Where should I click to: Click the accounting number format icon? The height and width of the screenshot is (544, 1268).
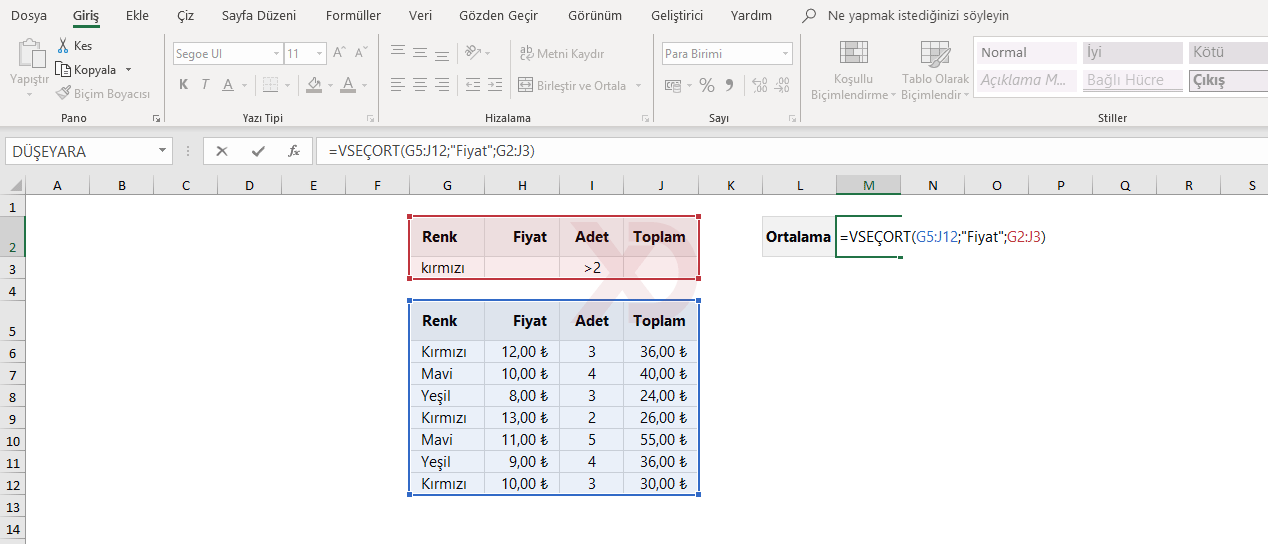tap(673, 85)
